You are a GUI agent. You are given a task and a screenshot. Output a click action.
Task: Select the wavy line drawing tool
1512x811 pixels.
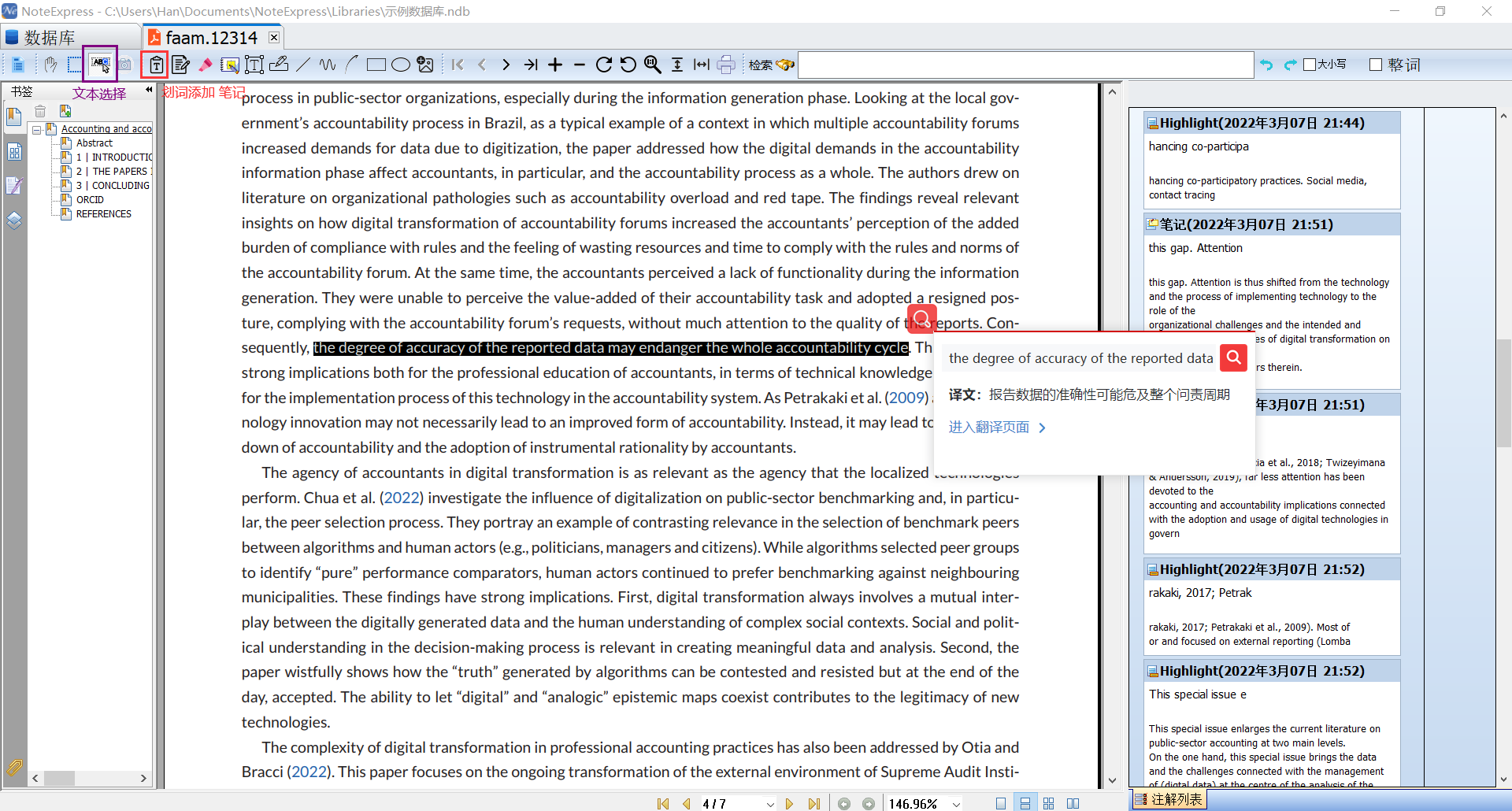point(328,65)
